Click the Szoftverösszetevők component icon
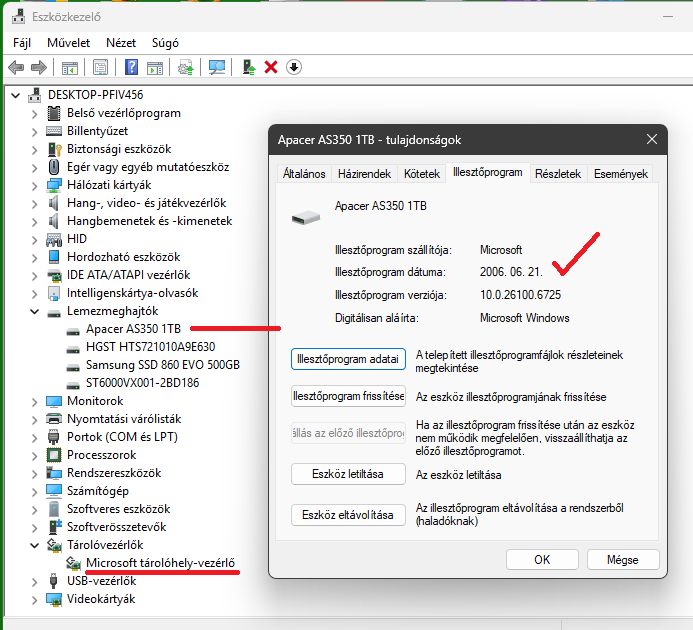 click(54, 527)
